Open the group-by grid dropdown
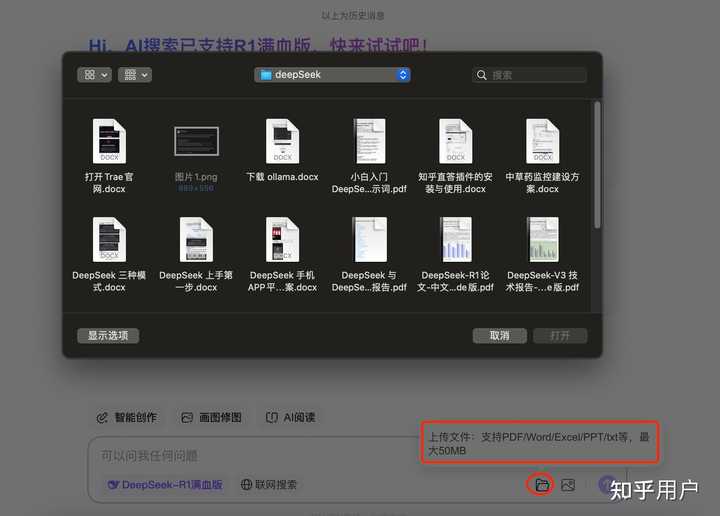 point(135,75)
